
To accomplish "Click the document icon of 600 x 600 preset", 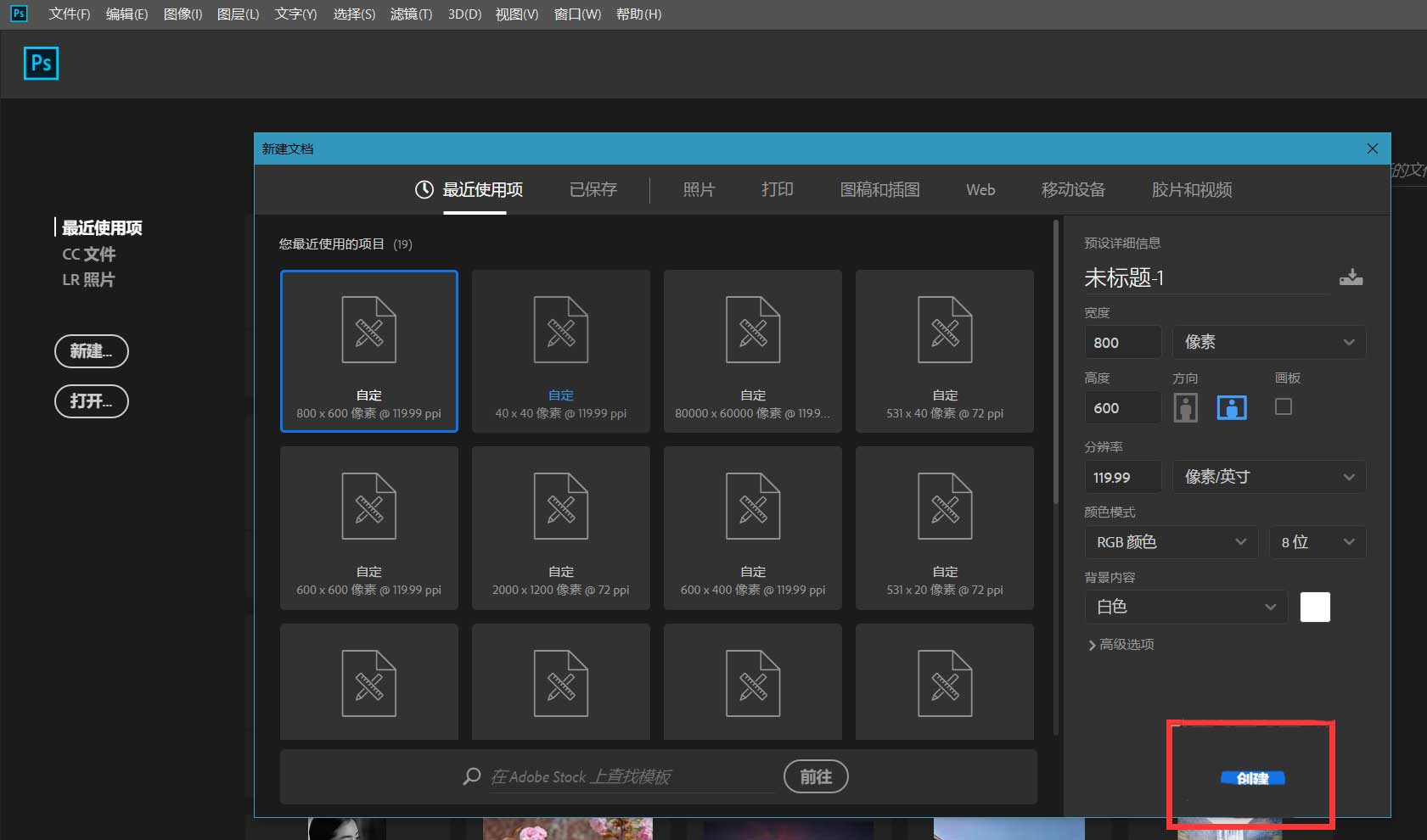I will [368, 507].
